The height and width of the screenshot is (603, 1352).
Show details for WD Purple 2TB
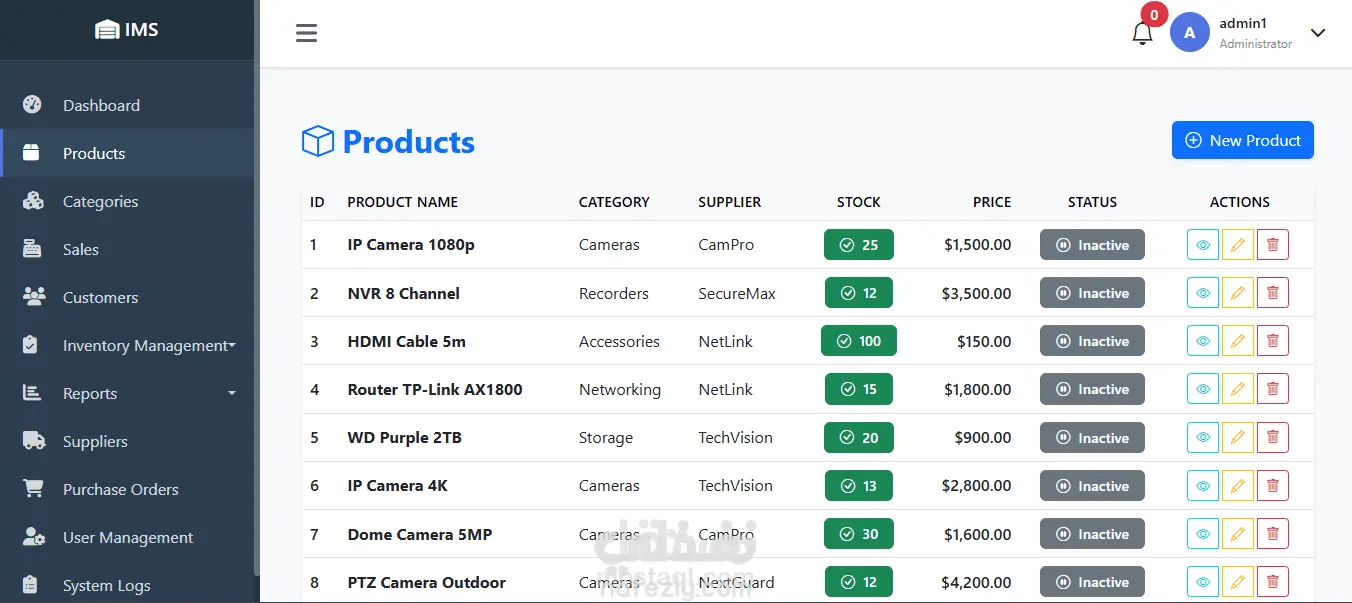[x=1203, y=438]
